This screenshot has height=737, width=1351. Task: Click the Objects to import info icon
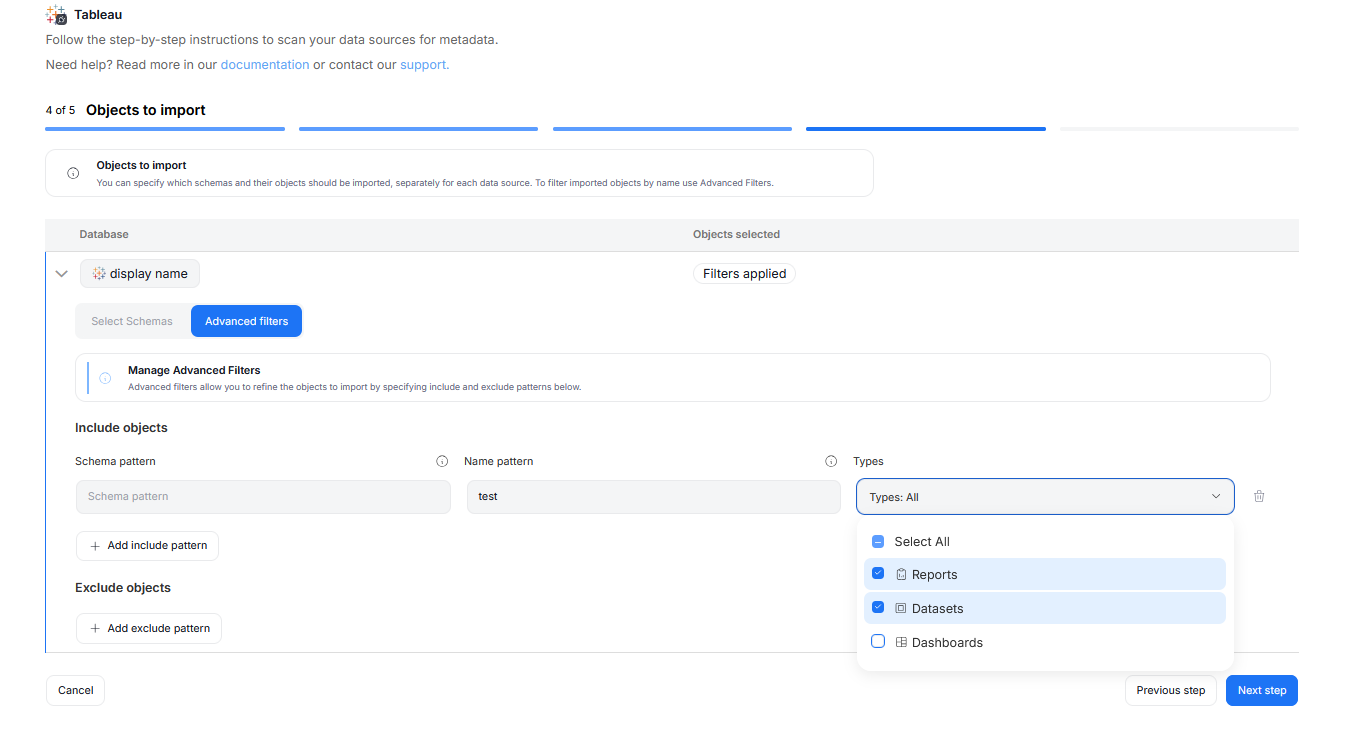click(x=73, y=173)
